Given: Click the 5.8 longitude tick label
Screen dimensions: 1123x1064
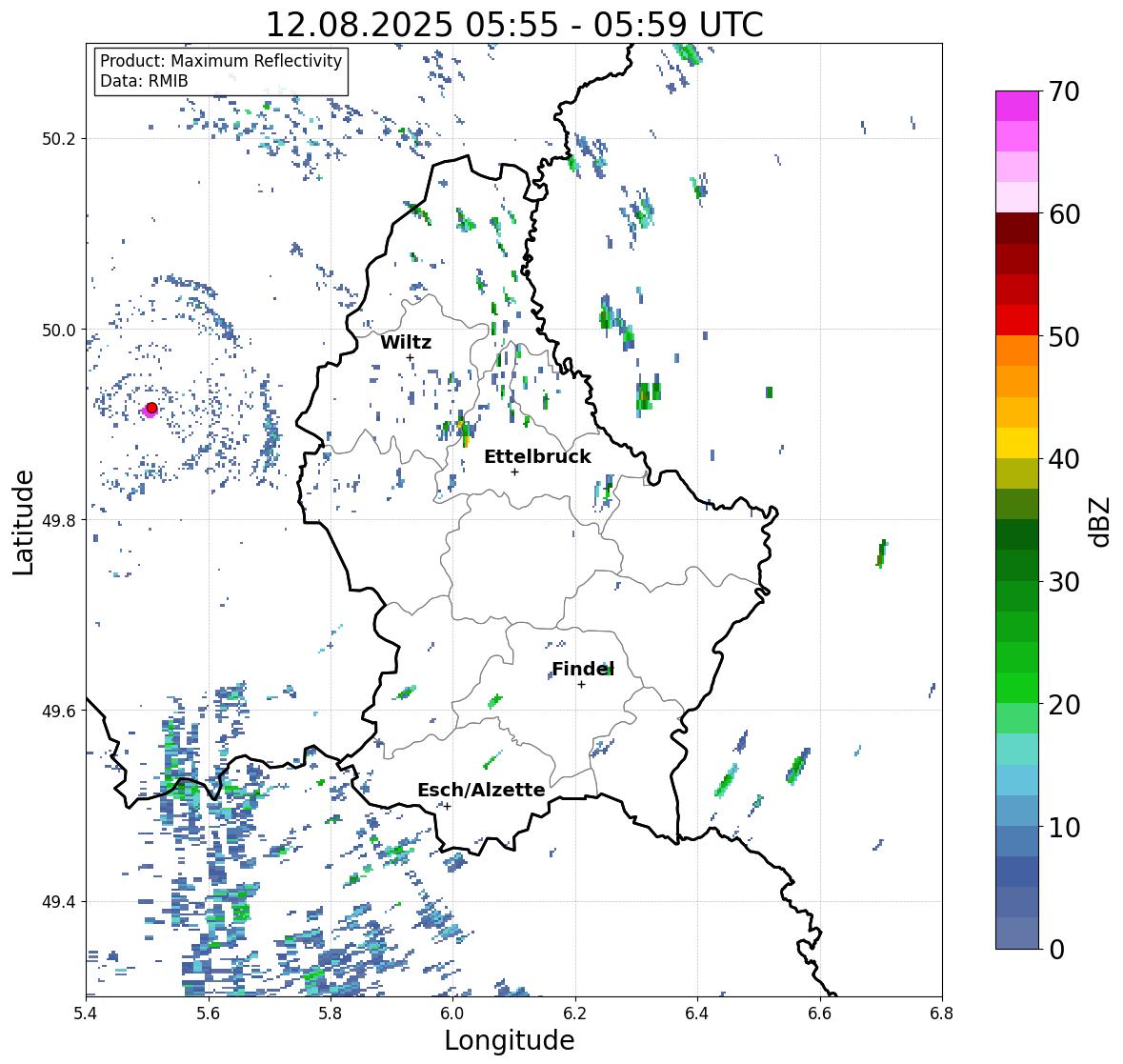Looking at the screenshot, I should click(331, 1014).
